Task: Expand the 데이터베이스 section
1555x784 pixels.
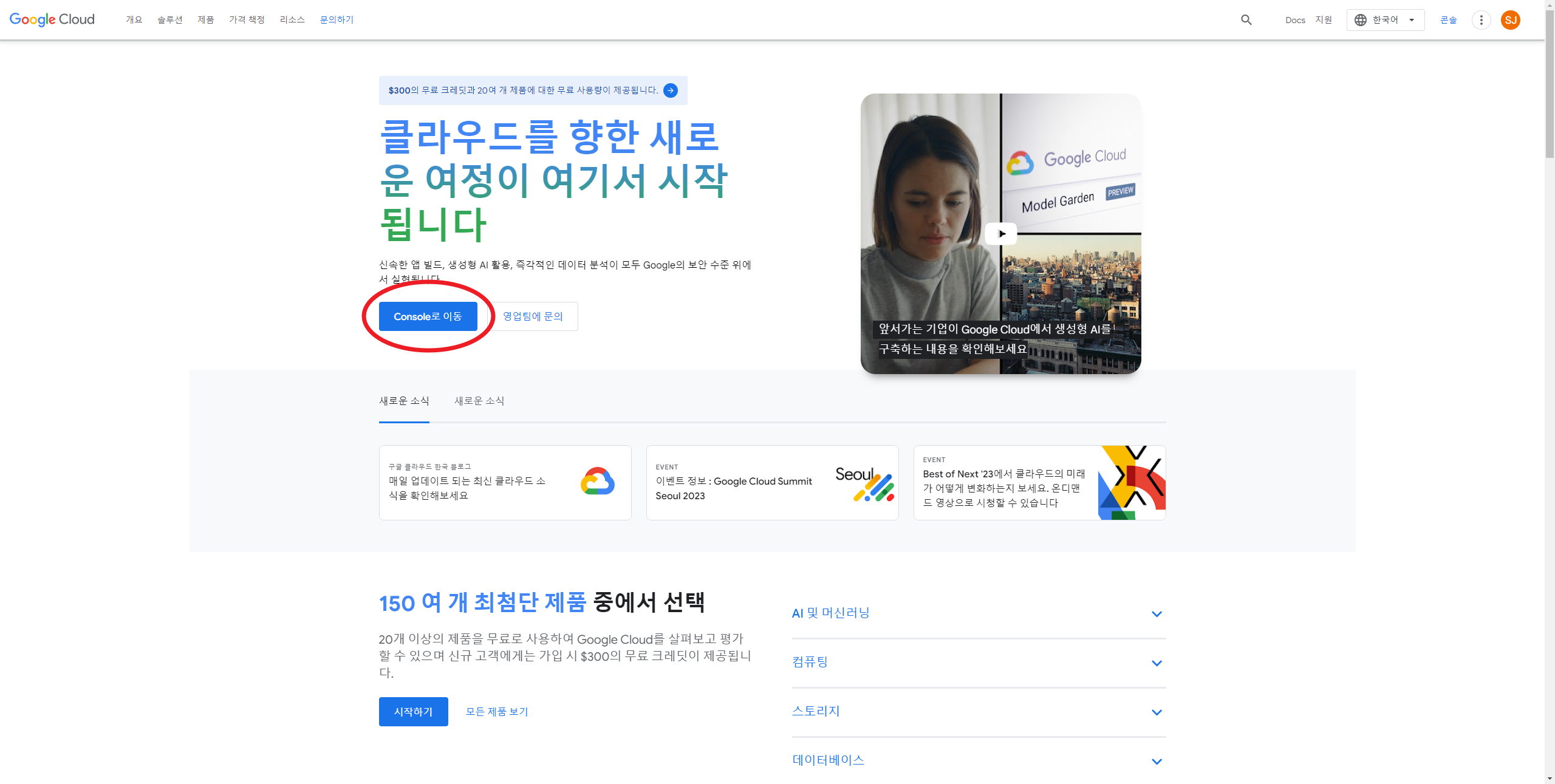Action: 1157,762
